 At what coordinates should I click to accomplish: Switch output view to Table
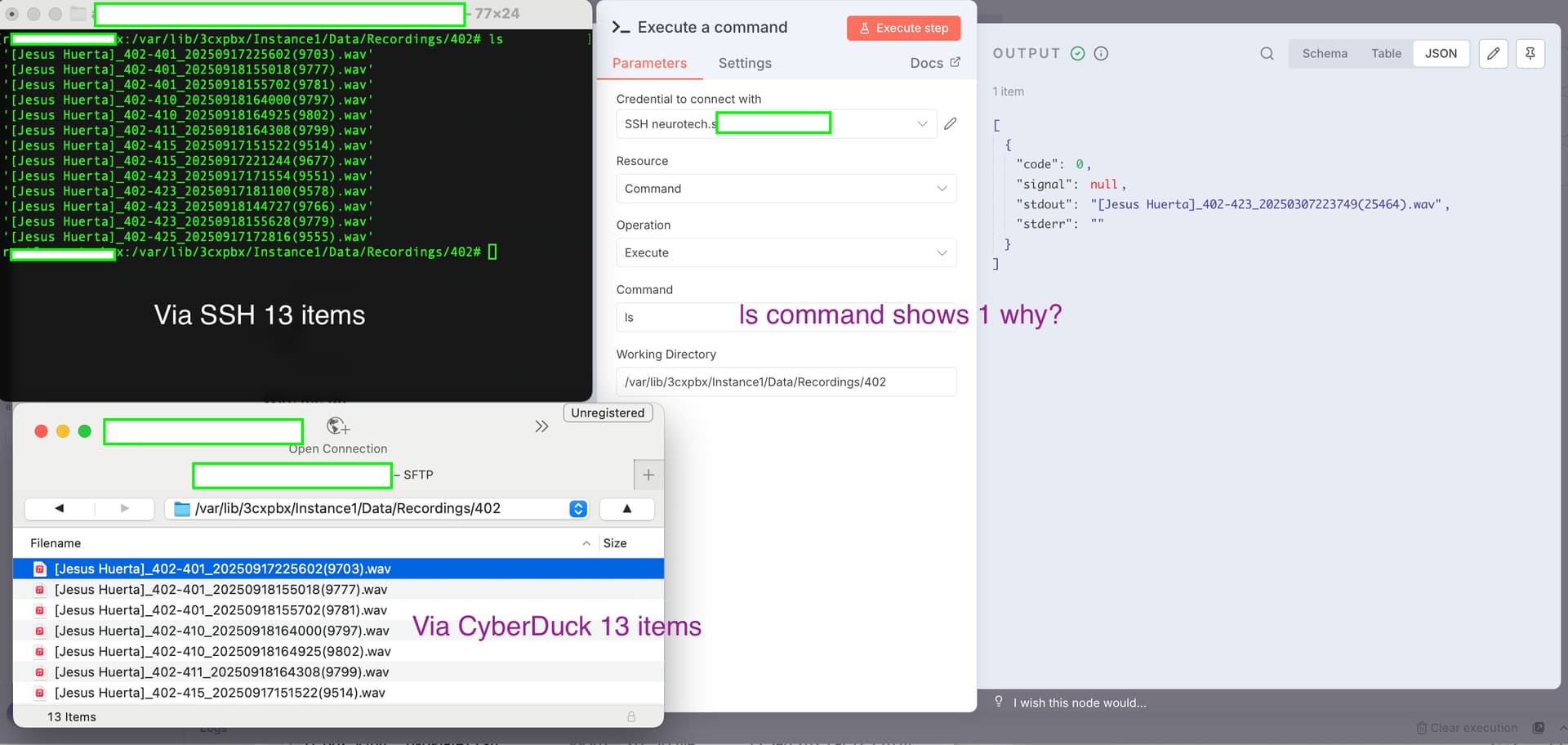click(x=1386, y=54)
